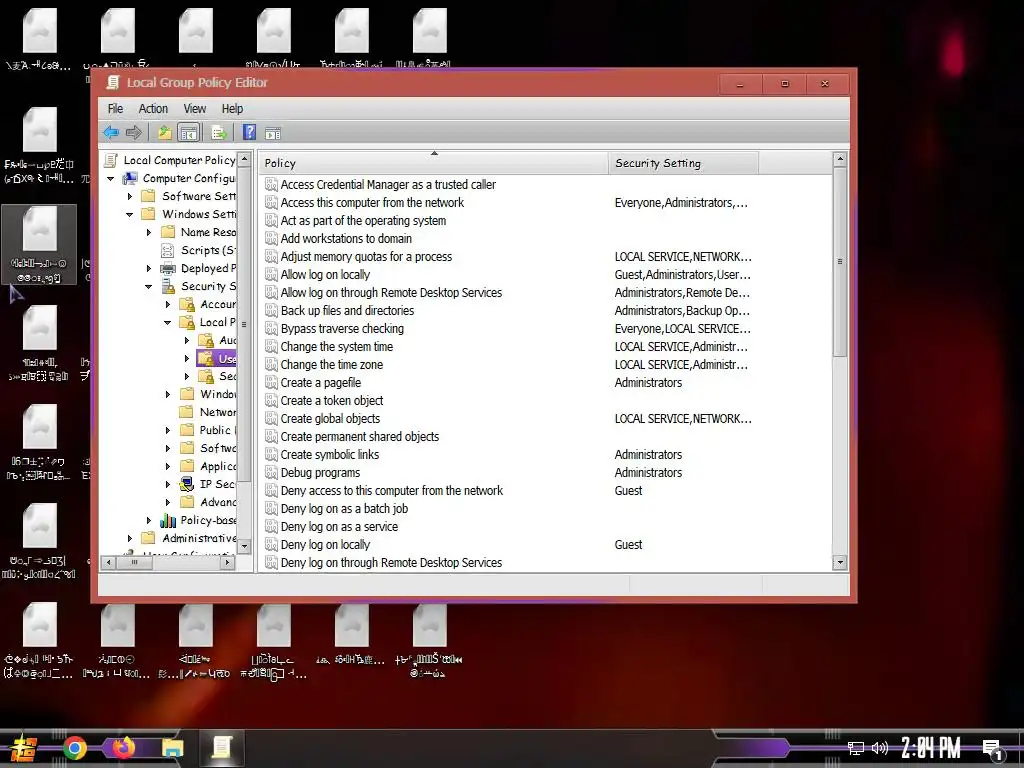This screenshot has width=1024, height=768.
Task: Click Group Policy Editor taskbar icon
Action: pos(221,748)
